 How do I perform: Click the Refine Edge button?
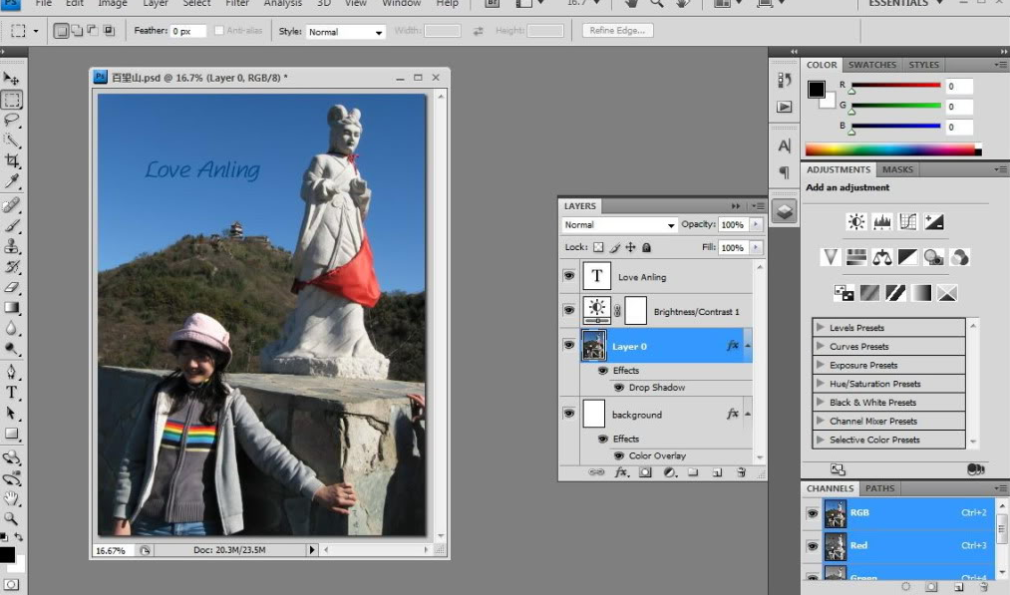617,31
